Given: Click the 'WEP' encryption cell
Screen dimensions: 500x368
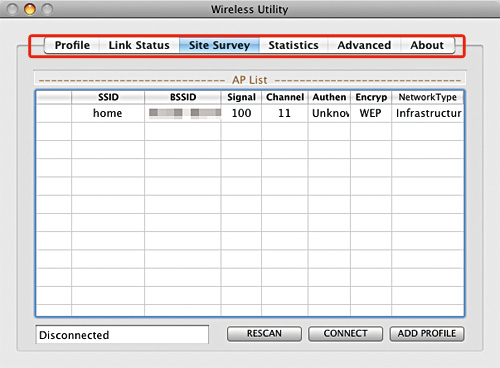Looking at the screenshot, I should coord(371,113).
